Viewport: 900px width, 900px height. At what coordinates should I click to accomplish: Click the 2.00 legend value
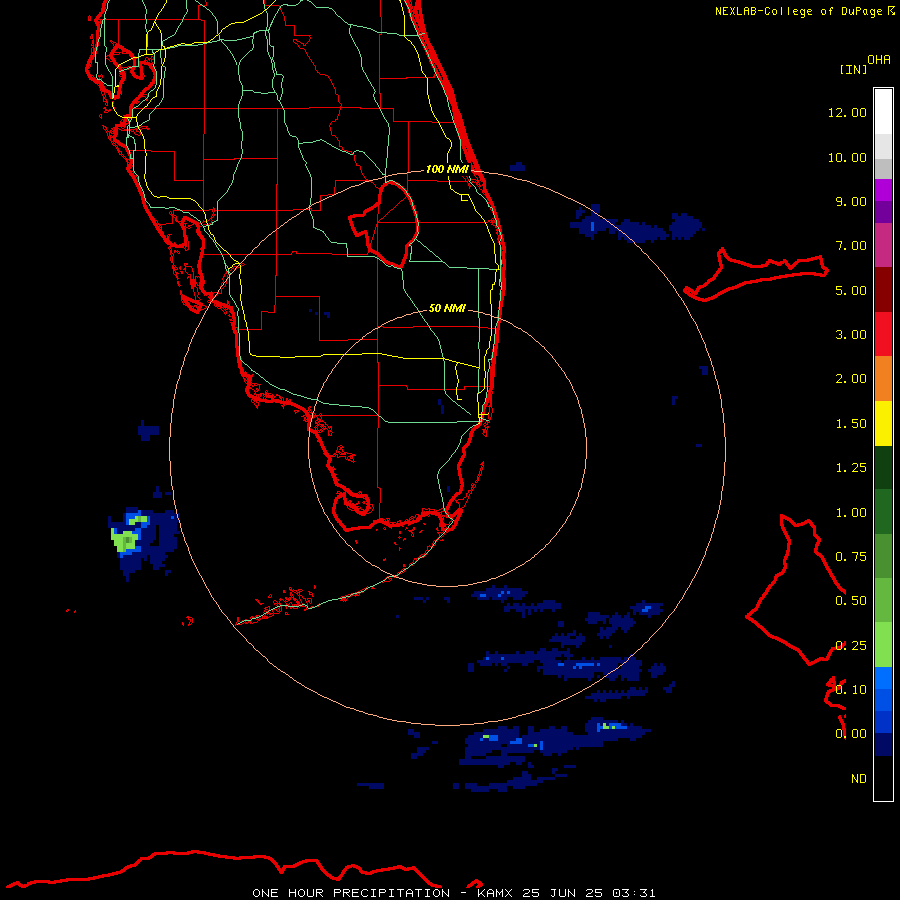[851, 379]
